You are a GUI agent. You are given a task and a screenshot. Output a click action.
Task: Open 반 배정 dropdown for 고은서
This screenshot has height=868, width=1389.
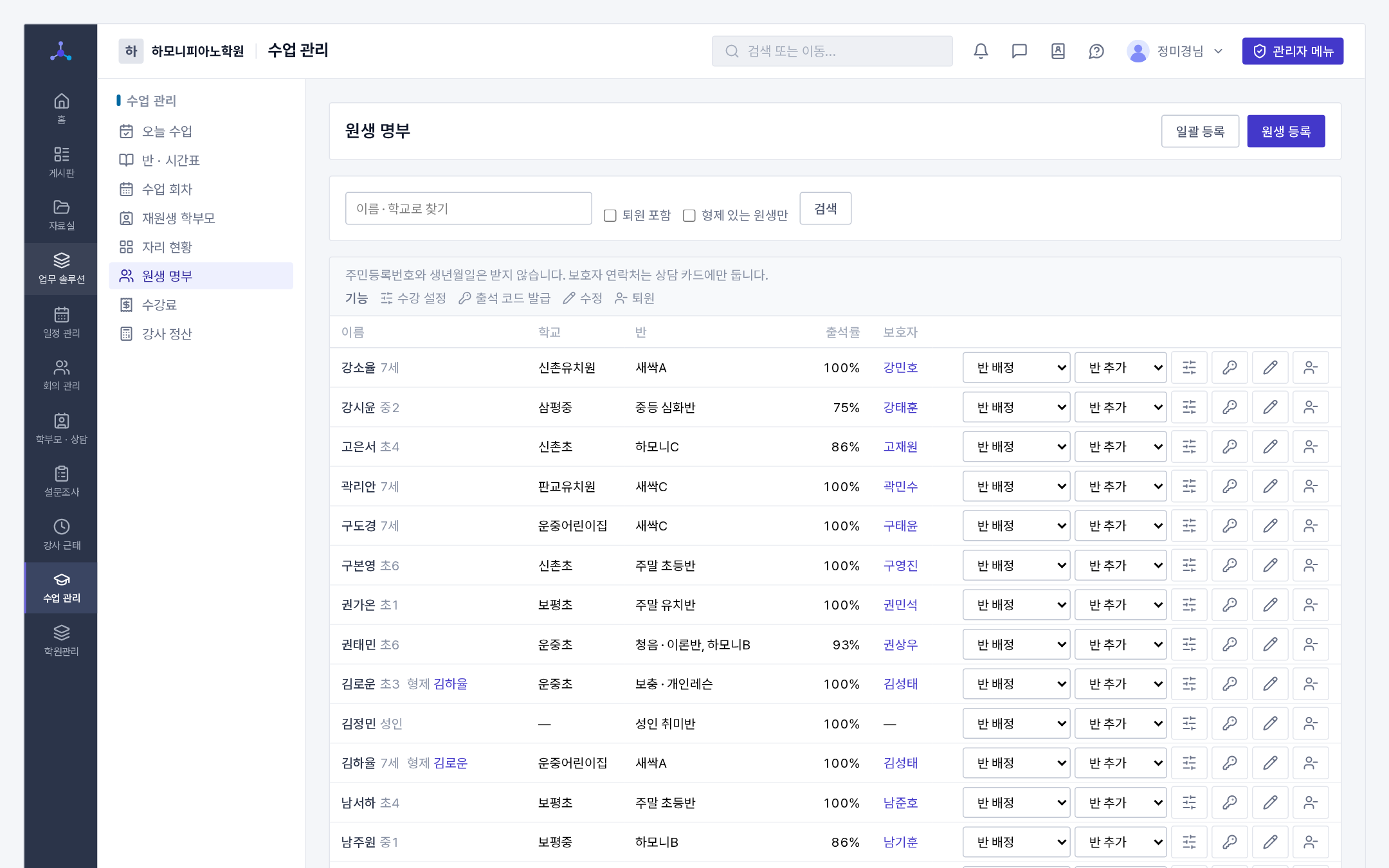[x=1016, y=447]
